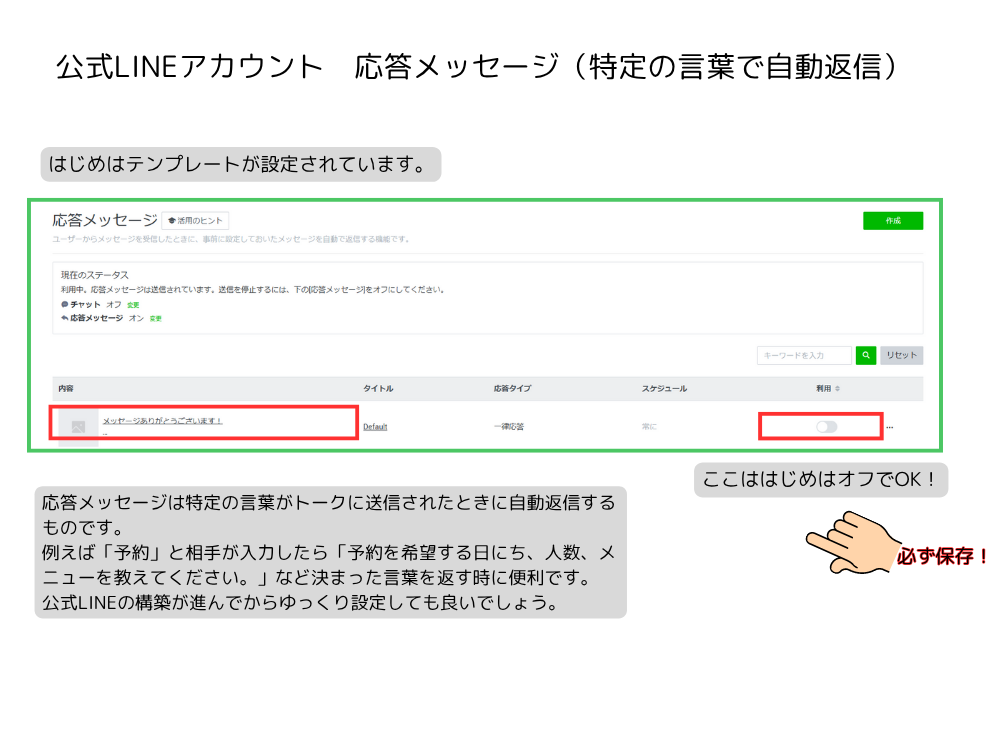Screen dimensions: 1000x750
Task: Click the green 作成 button
Action: (893, 221)
